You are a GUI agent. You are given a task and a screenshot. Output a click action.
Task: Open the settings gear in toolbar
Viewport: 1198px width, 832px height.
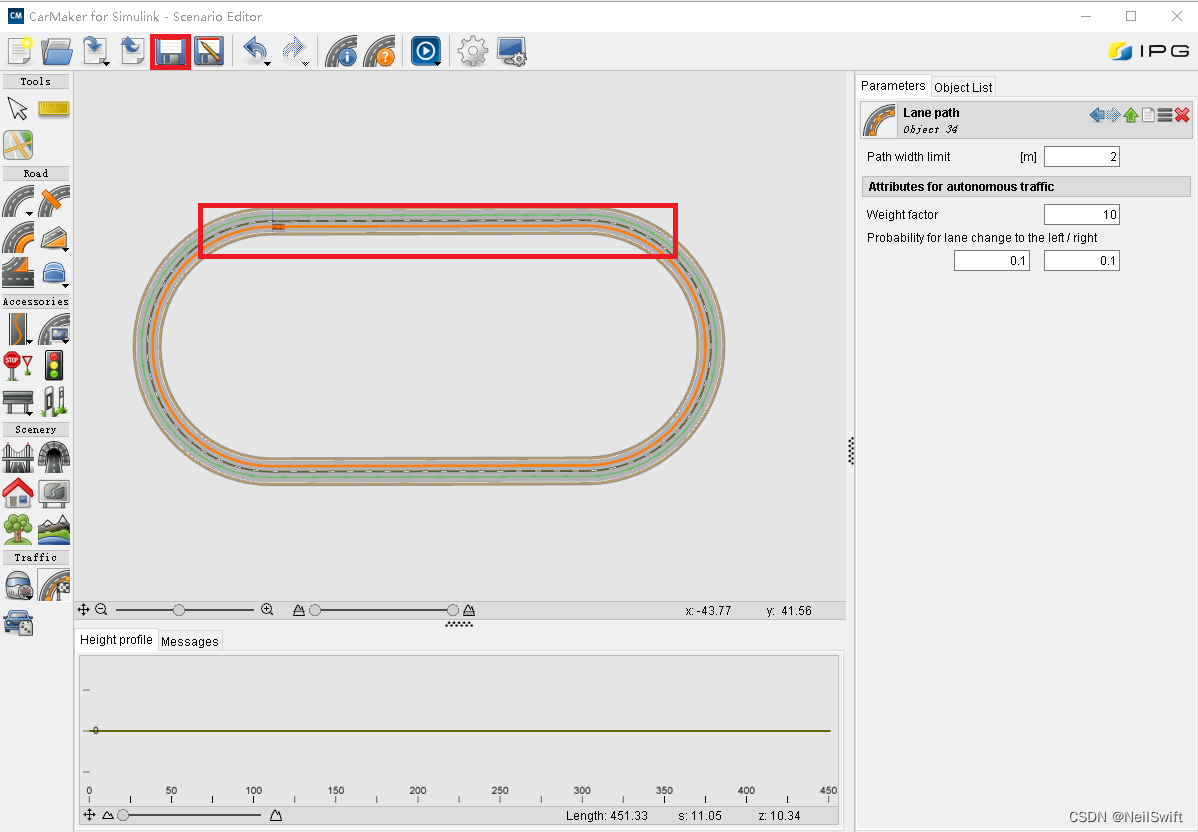click(472, 51)
